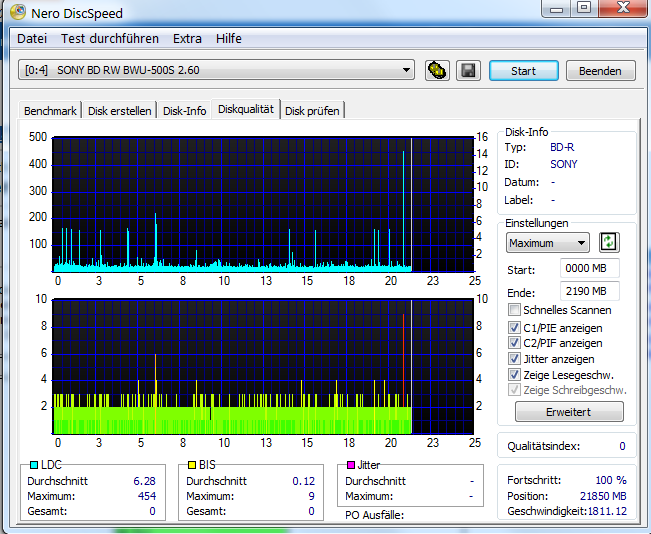
Task: Open the Datei menu
Action: 32,39
